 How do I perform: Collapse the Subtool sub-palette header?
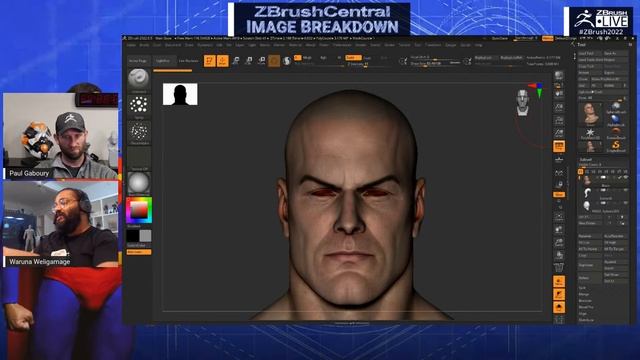point(586,160)
